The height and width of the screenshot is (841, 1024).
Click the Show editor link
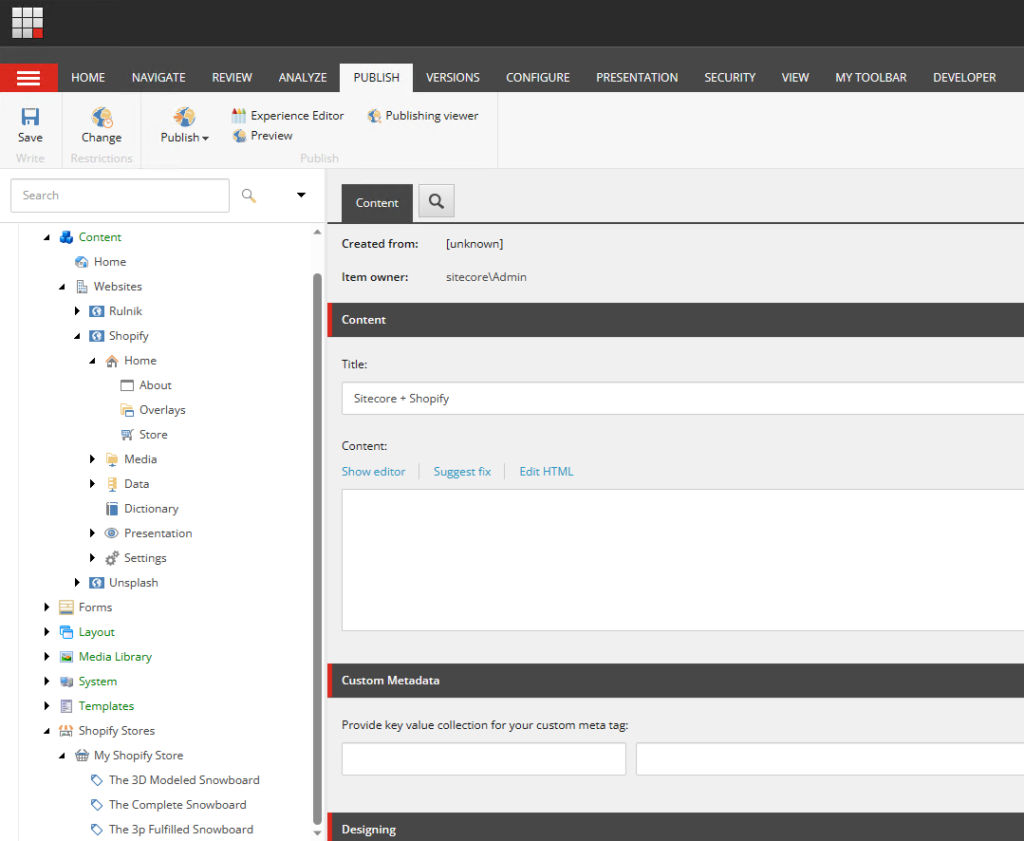373,472
